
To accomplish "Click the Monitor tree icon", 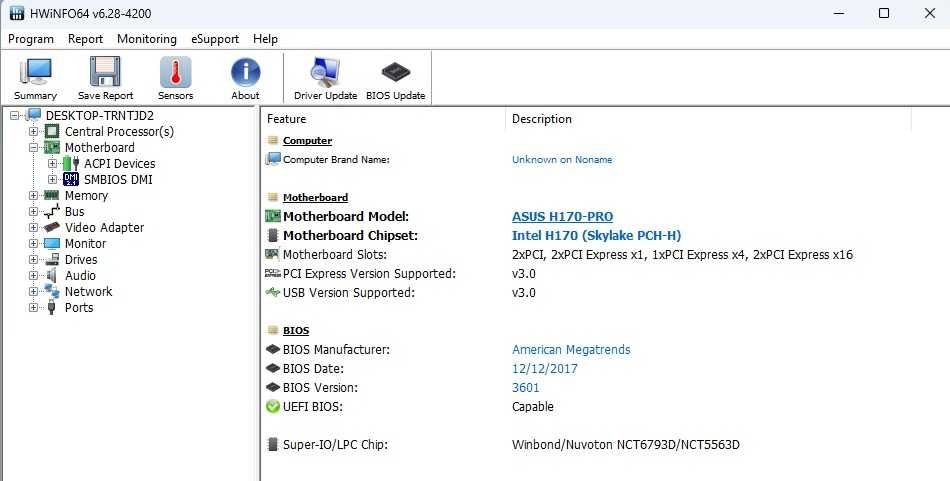I will (52, 244).
